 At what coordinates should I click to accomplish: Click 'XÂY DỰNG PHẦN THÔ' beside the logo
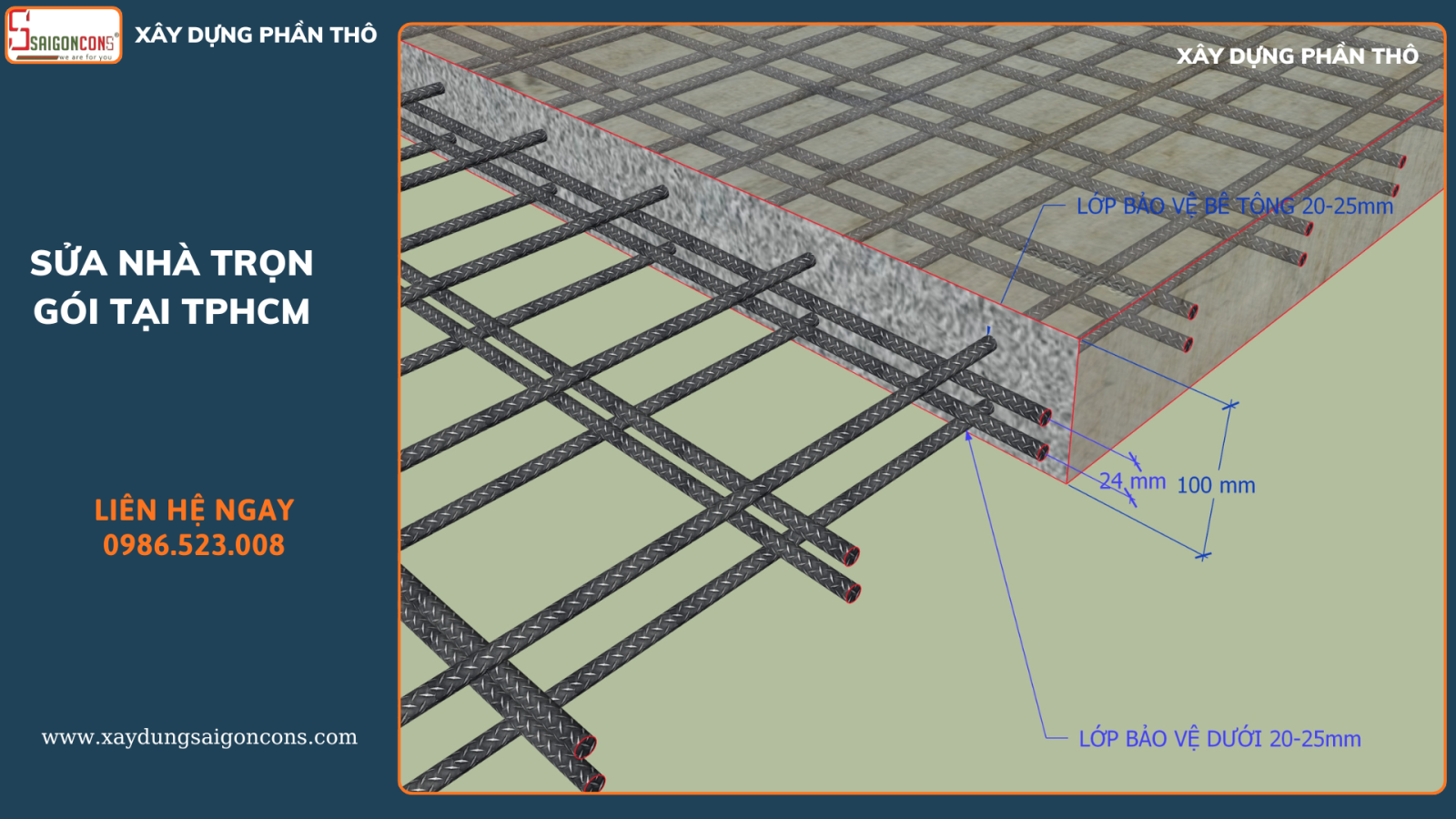[256, 35]
